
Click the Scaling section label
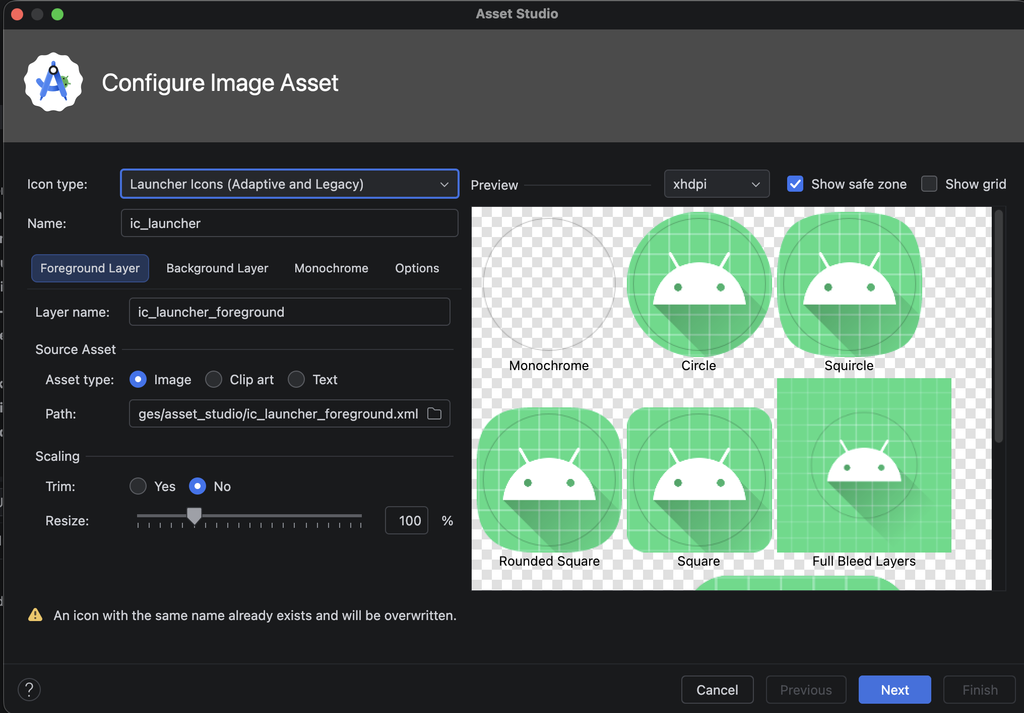click(x=57, y=456)
